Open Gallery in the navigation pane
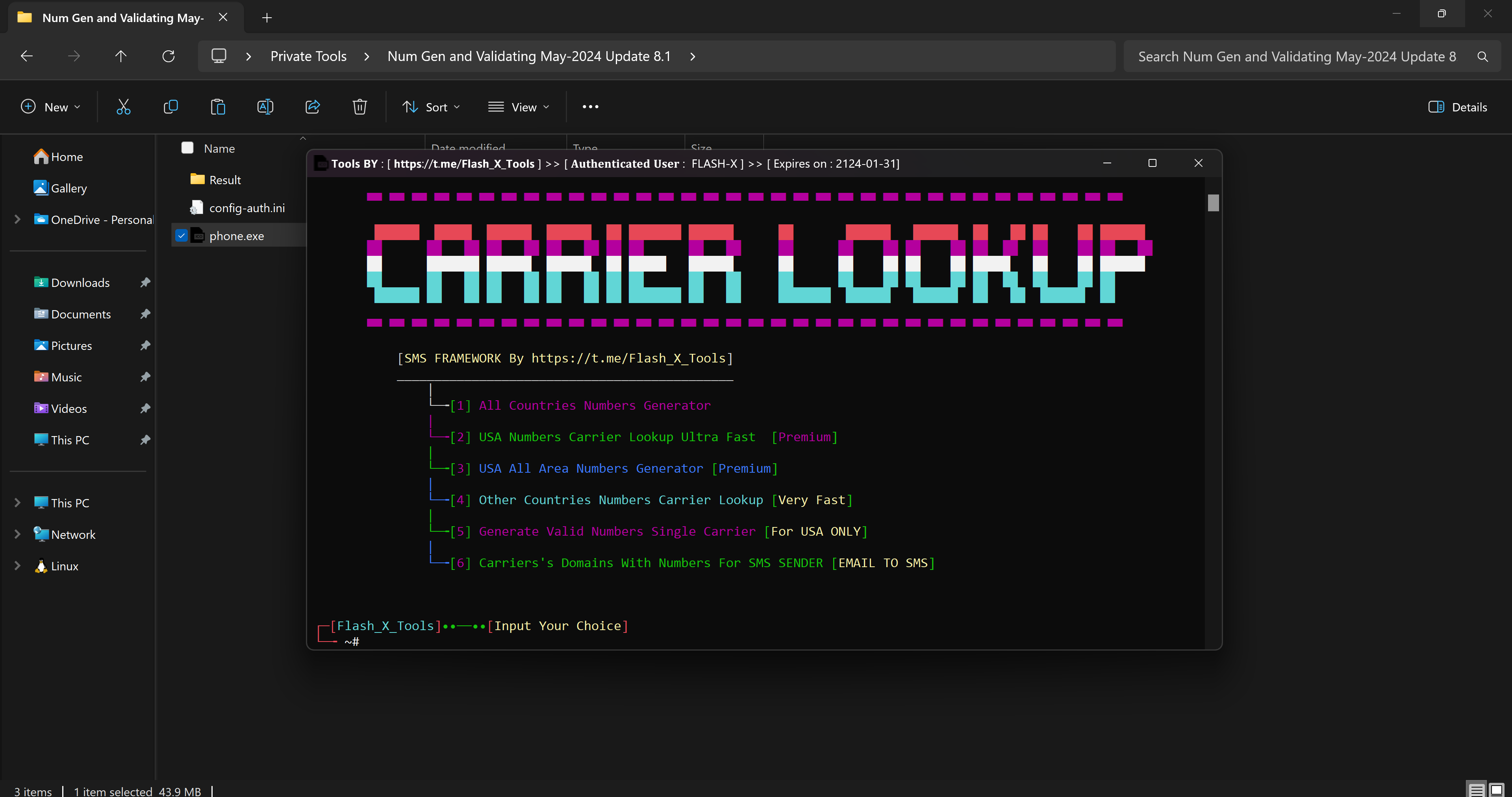1512x797 pixels. (61, 189)
